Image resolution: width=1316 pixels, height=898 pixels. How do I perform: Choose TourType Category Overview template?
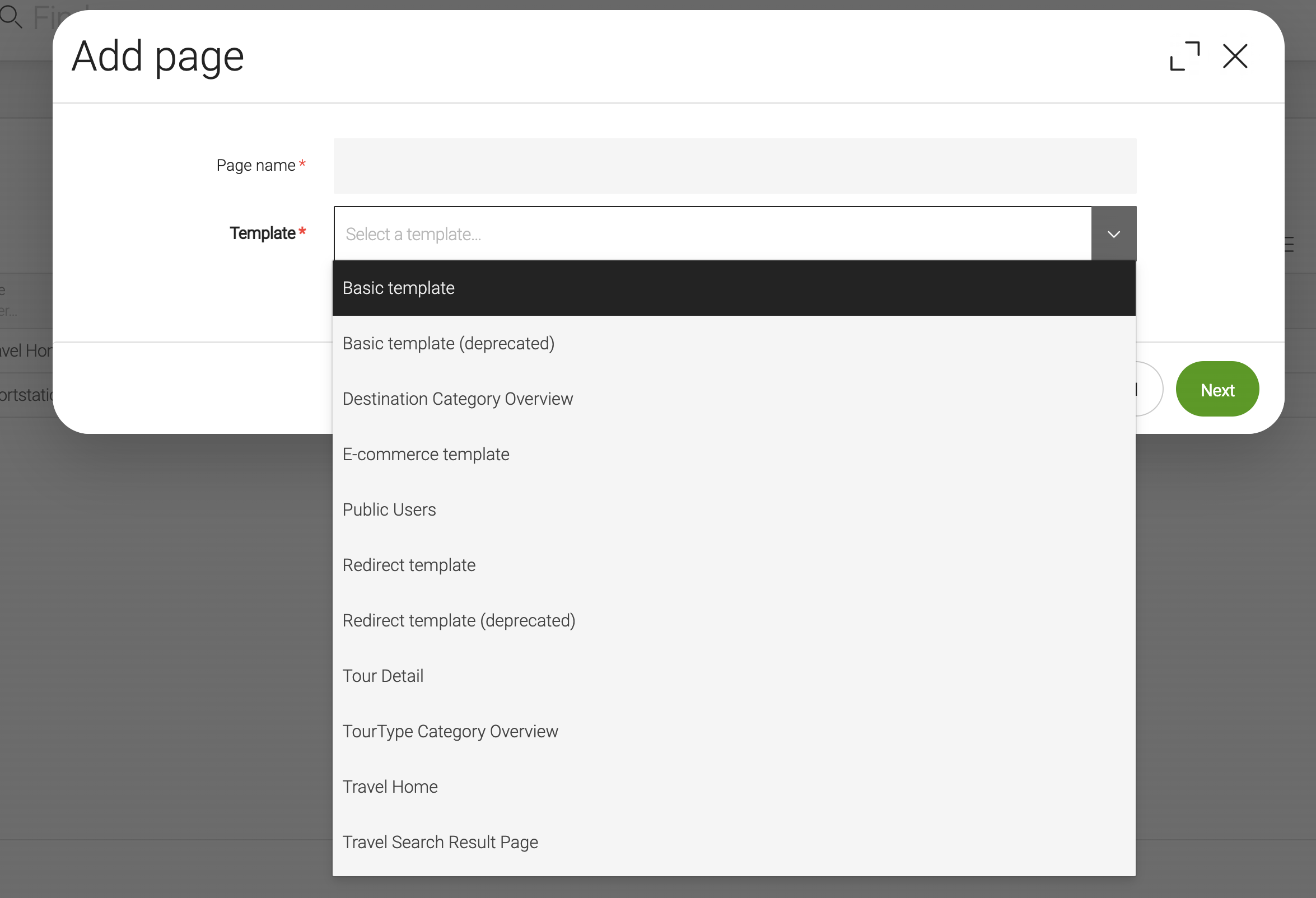(x=734, y=732)
